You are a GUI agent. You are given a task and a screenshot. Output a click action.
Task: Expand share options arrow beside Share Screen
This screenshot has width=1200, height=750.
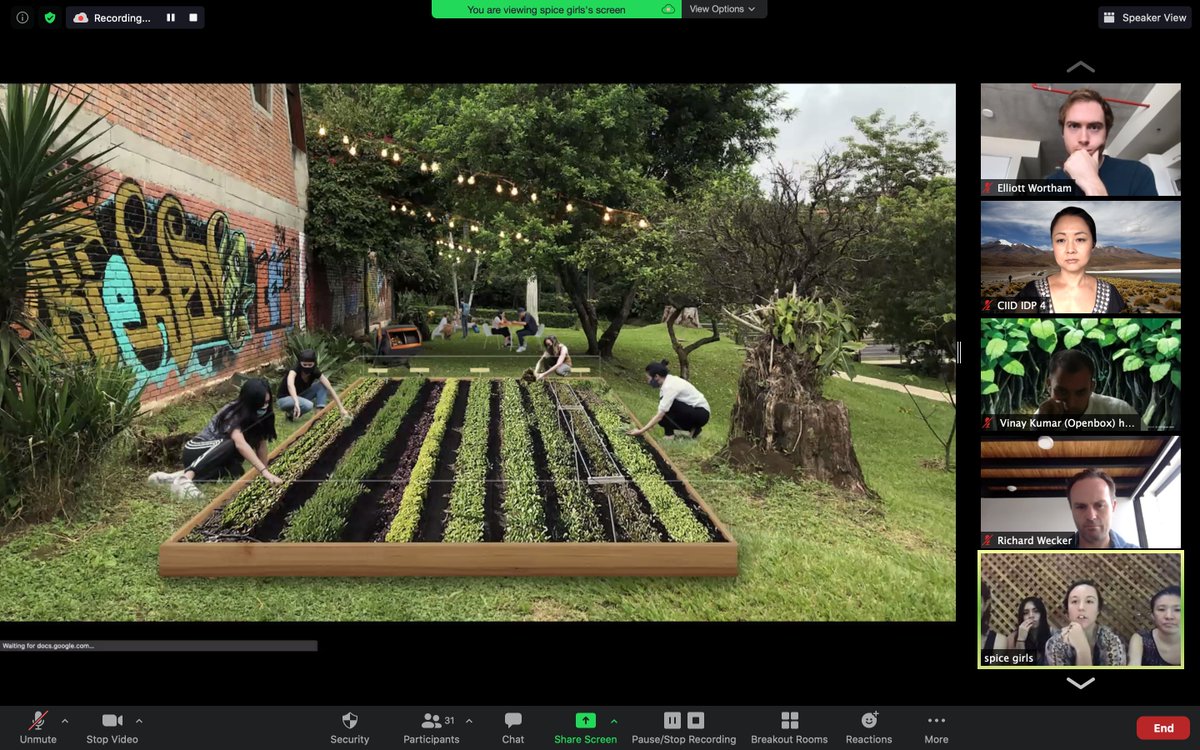(x=614, y=720)
